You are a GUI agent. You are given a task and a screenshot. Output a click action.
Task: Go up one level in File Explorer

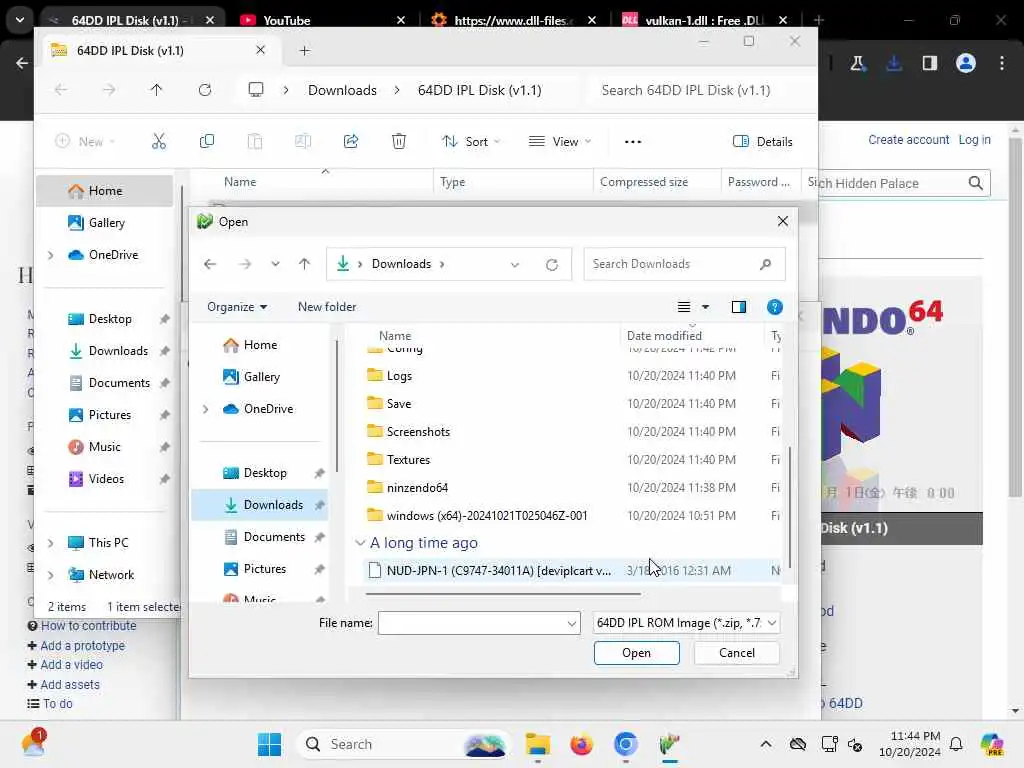coord(156,90)
